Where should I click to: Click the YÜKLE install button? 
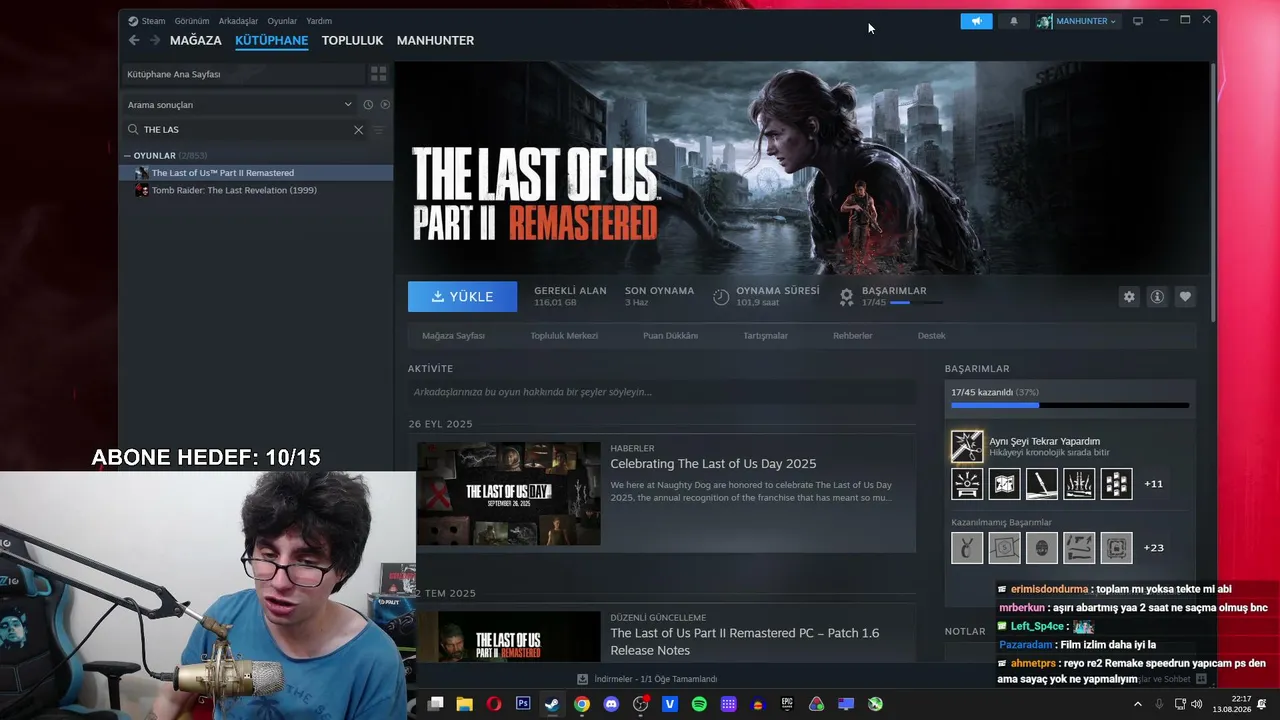tap(462, 297)
